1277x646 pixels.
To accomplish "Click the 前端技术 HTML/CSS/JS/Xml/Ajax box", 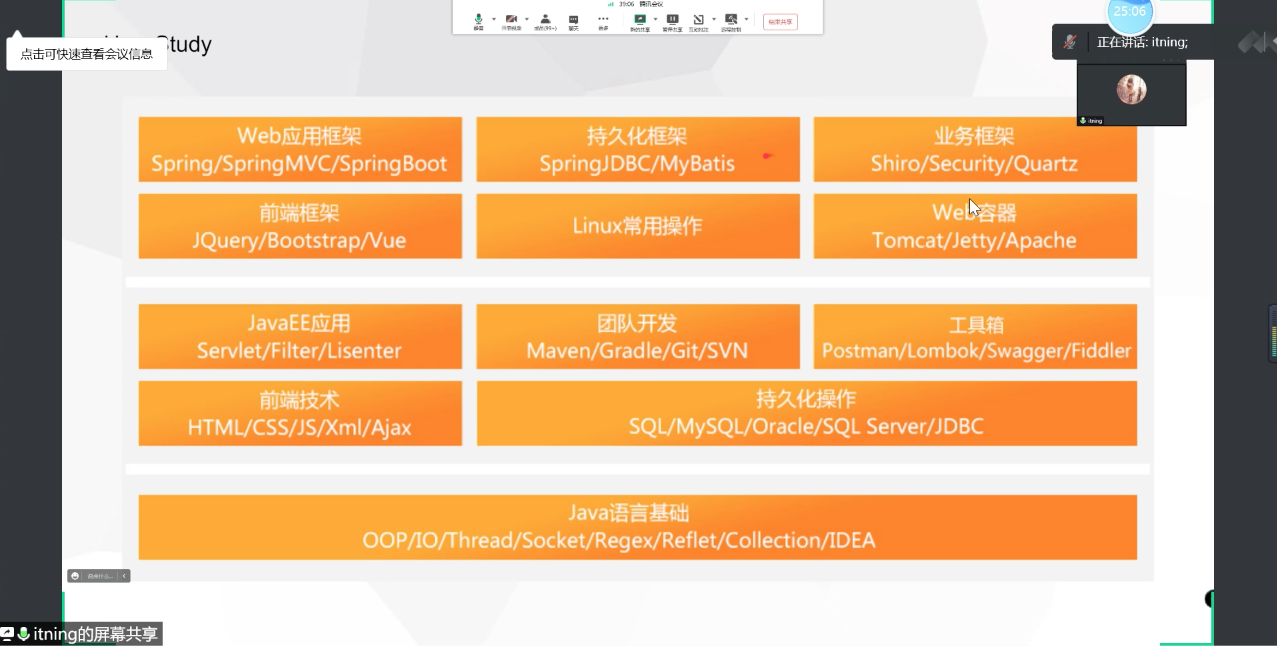I will pyautogui.click(x=300, y=413).
